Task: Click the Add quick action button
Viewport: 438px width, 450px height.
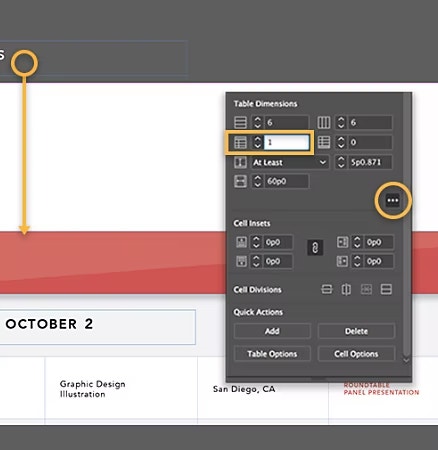Action: 272,331
